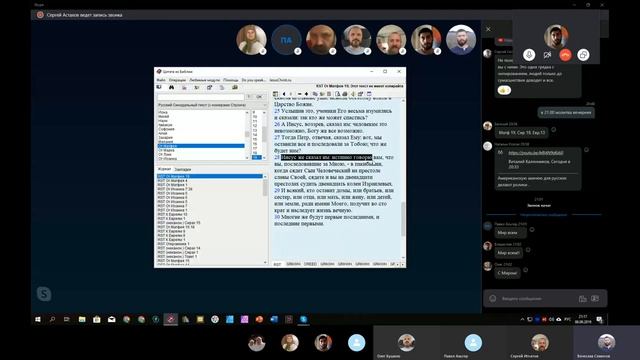Screen dimensions: 640x360
Task: Click the thumbs-up reaction under first message
Action: (x=504, y=90)
